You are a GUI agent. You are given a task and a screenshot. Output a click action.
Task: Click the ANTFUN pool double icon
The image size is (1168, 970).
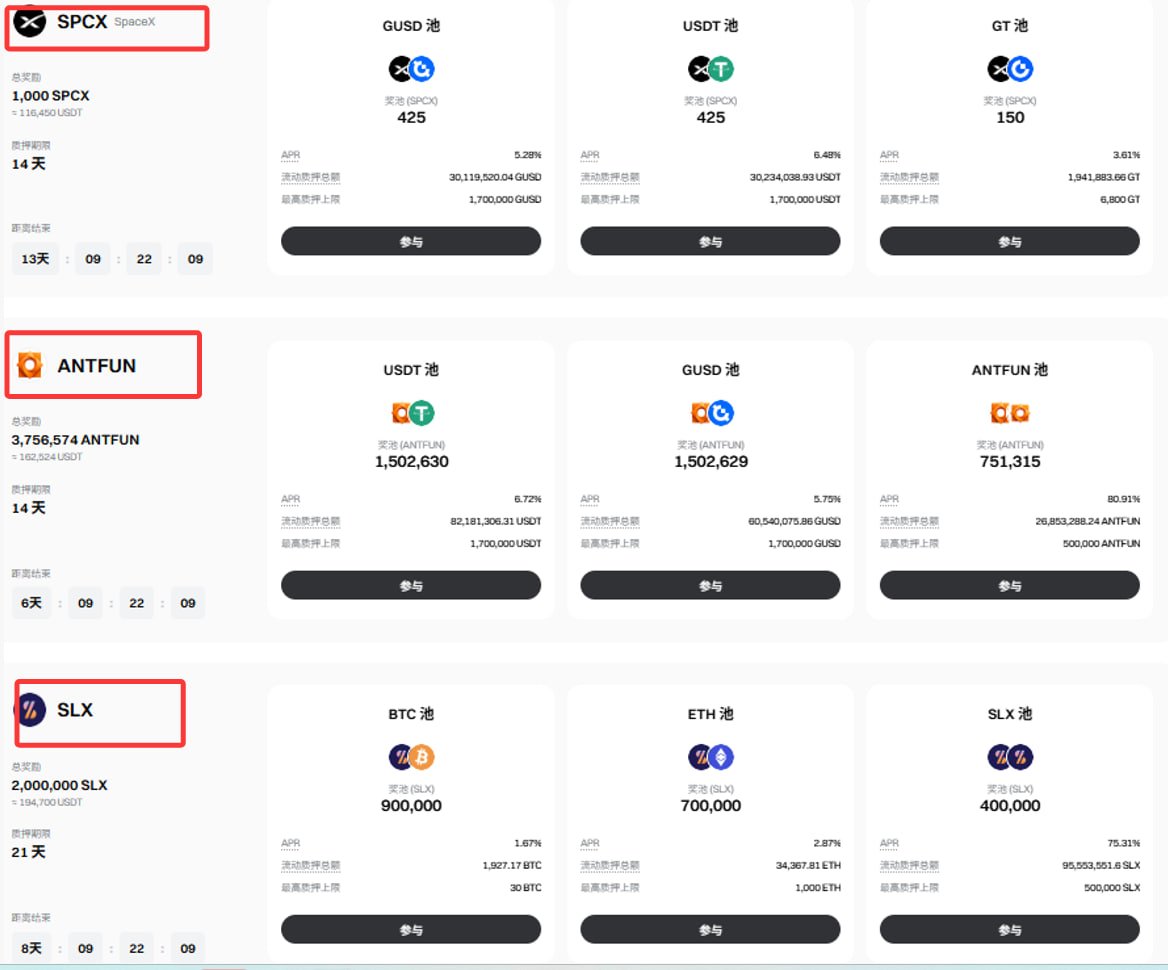(1010, 413)
